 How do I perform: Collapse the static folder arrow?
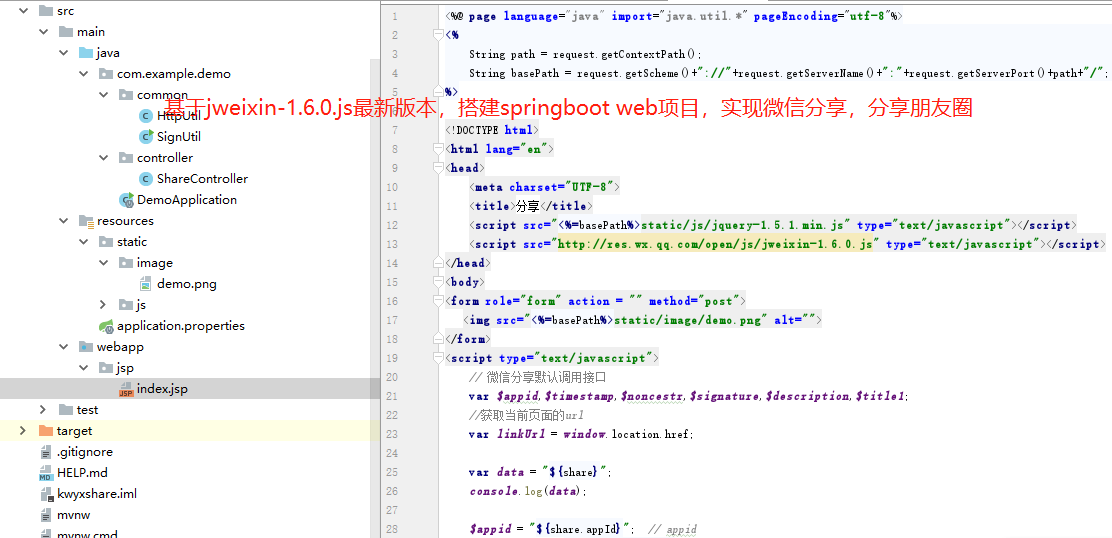pyautogui.click(x=84, y=242)
